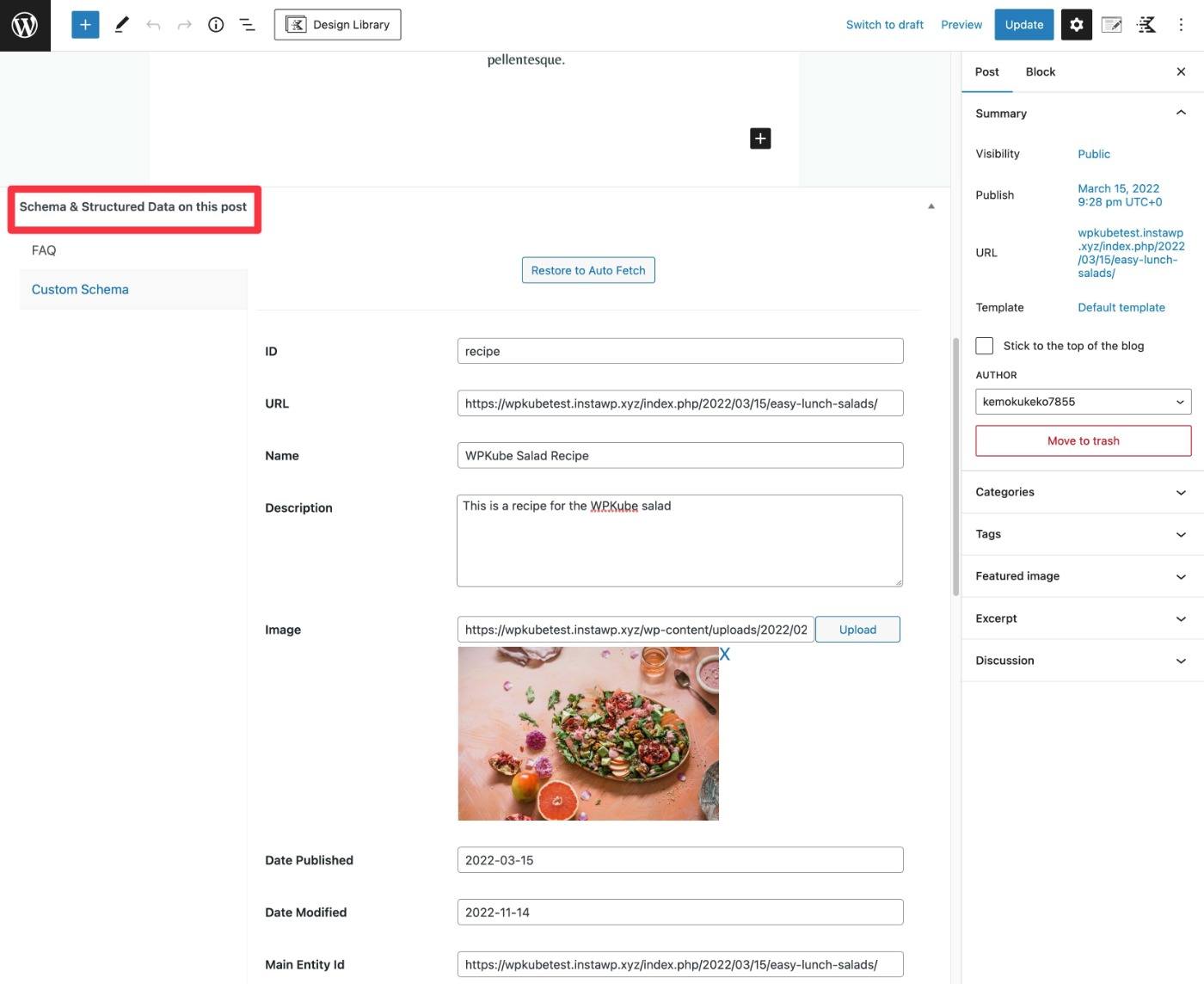Click Restore to Auto Fetch
1204x984 pixels.
588,270
